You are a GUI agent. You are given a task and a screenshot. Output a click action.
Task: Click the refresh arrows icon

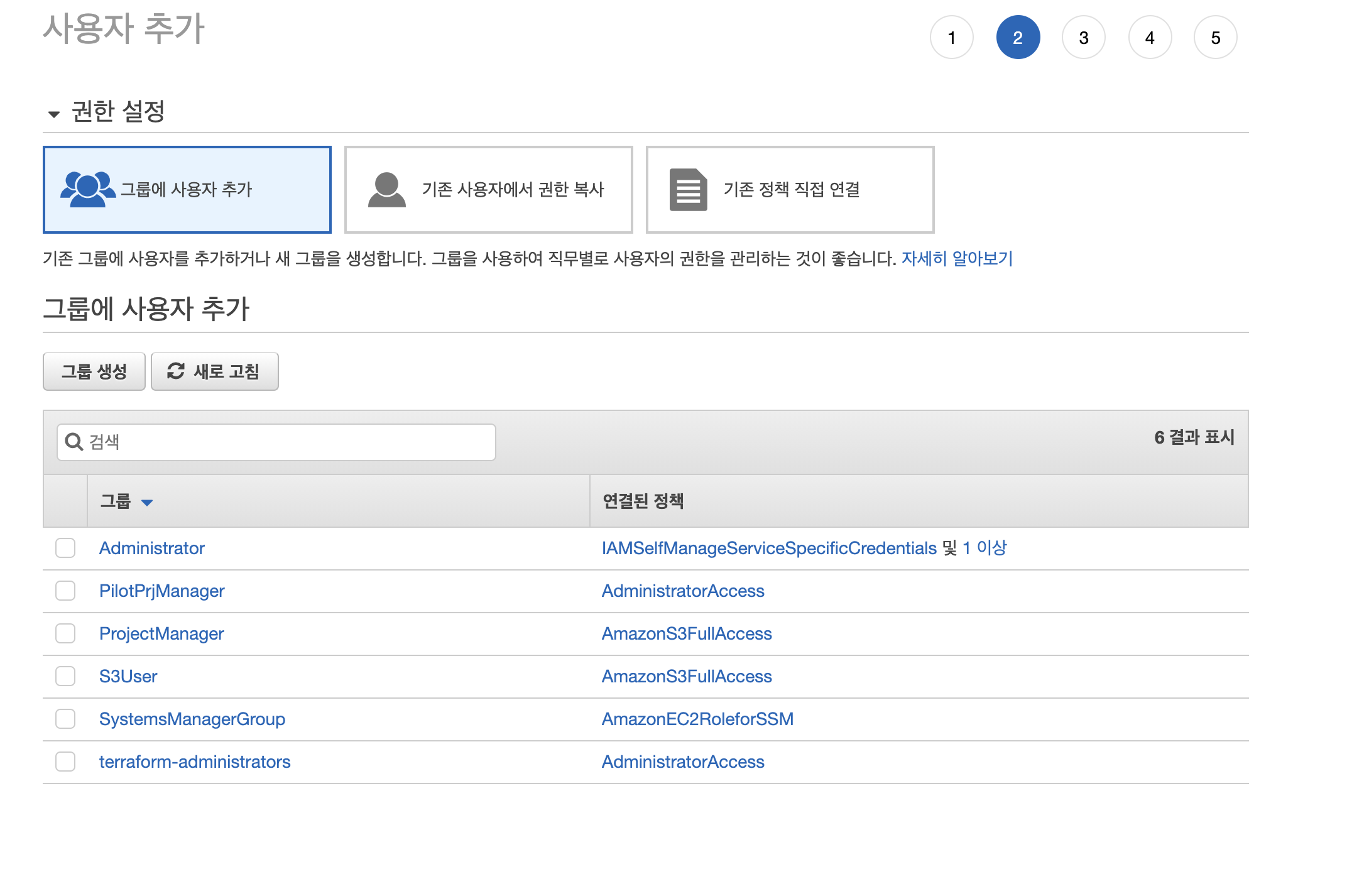(x=176, y=371)
